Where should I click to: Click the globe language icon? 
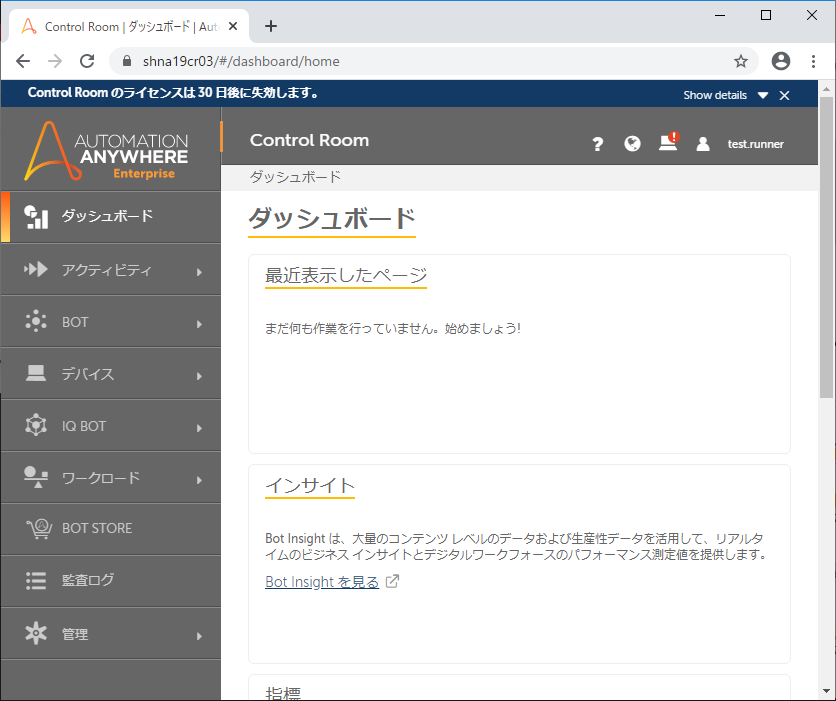pos(632,143)
